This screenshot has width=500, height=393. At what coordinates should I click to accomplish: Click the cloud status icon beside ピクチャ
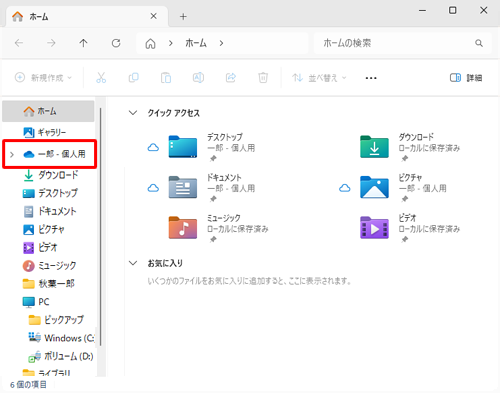pyautogui.click(x=345, y=188)
